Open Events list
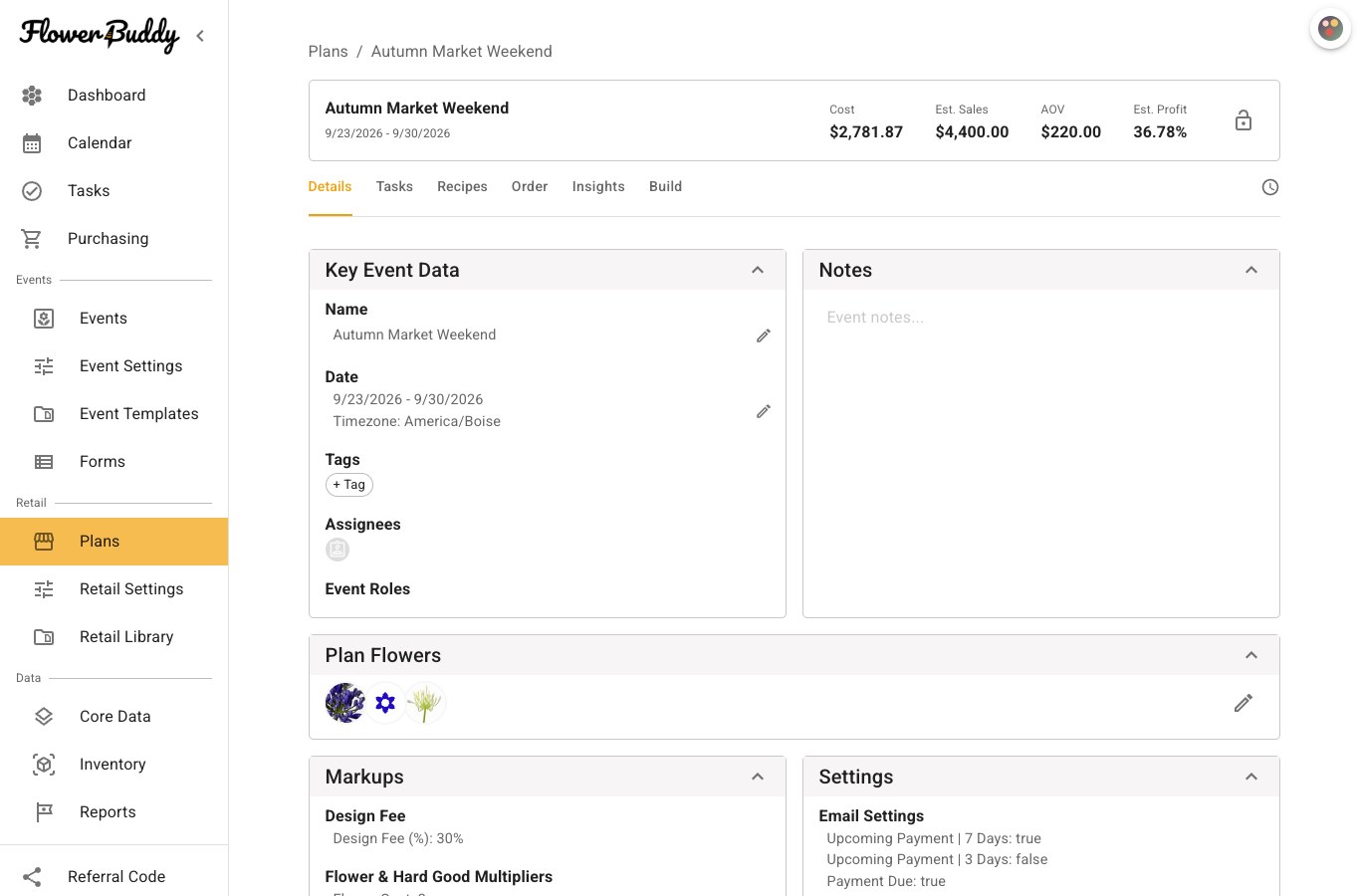The width and height of the screenshot is (1359, 896). click(x=113, y=319)
